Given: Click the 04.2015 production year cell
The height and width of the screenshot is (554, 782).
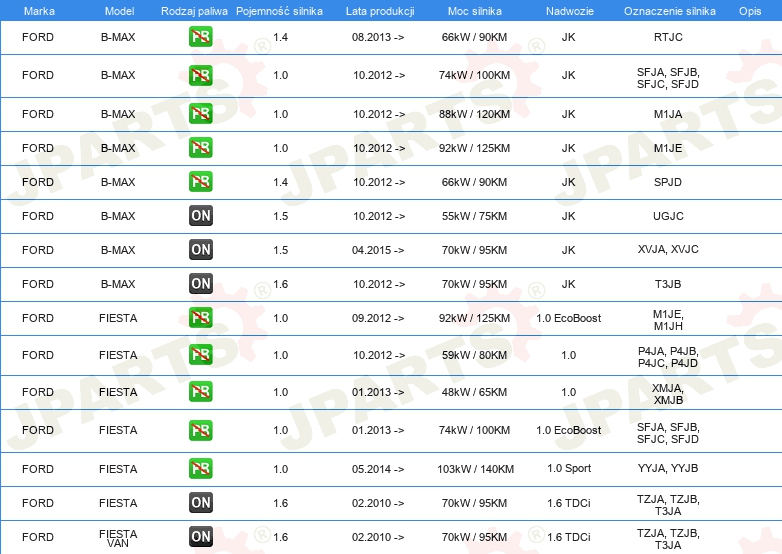Looking at the screenshot, I should (379, 250).
